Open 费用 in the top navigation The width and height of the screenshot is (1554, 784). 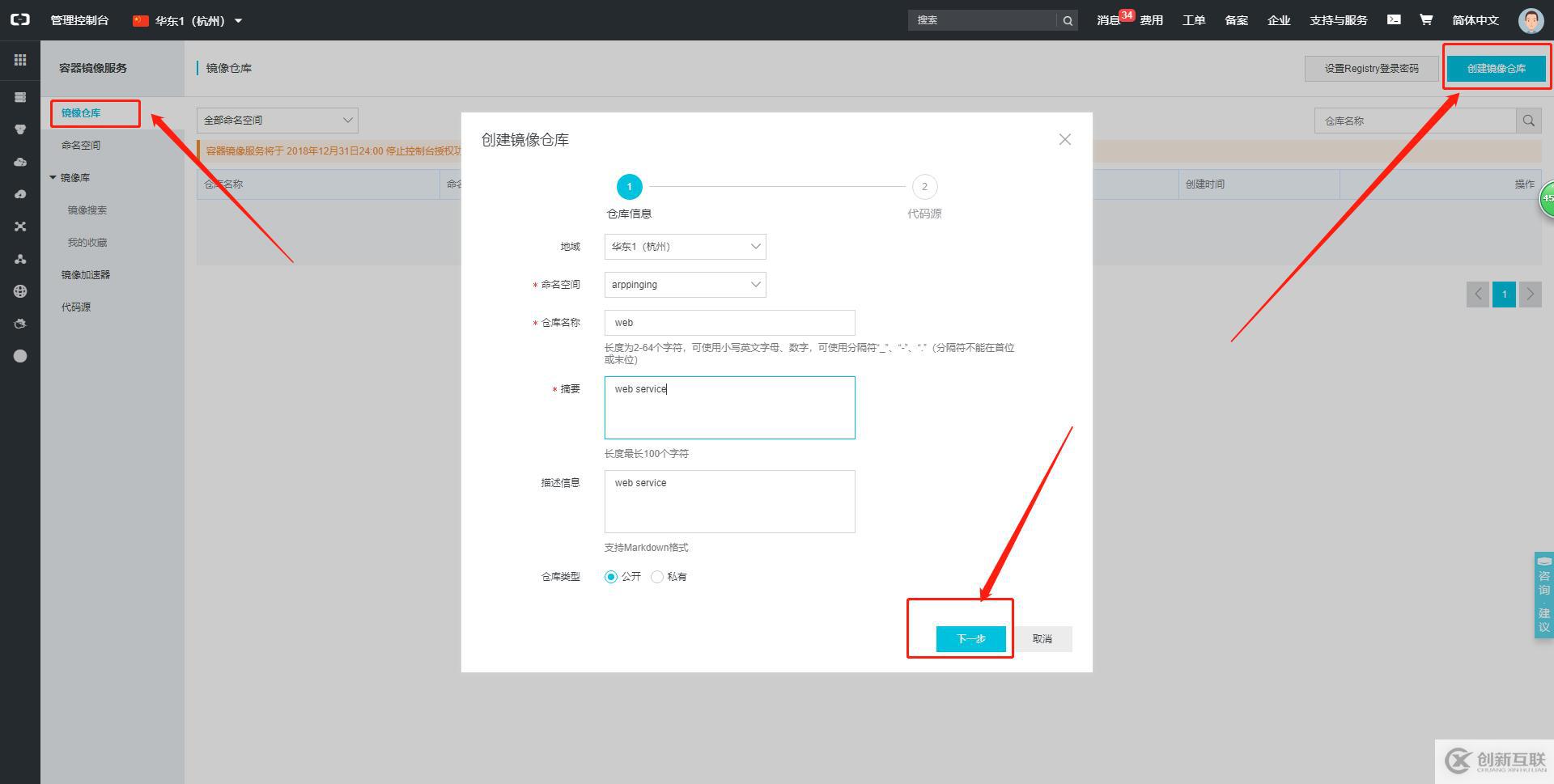[x=1151, y=20]
